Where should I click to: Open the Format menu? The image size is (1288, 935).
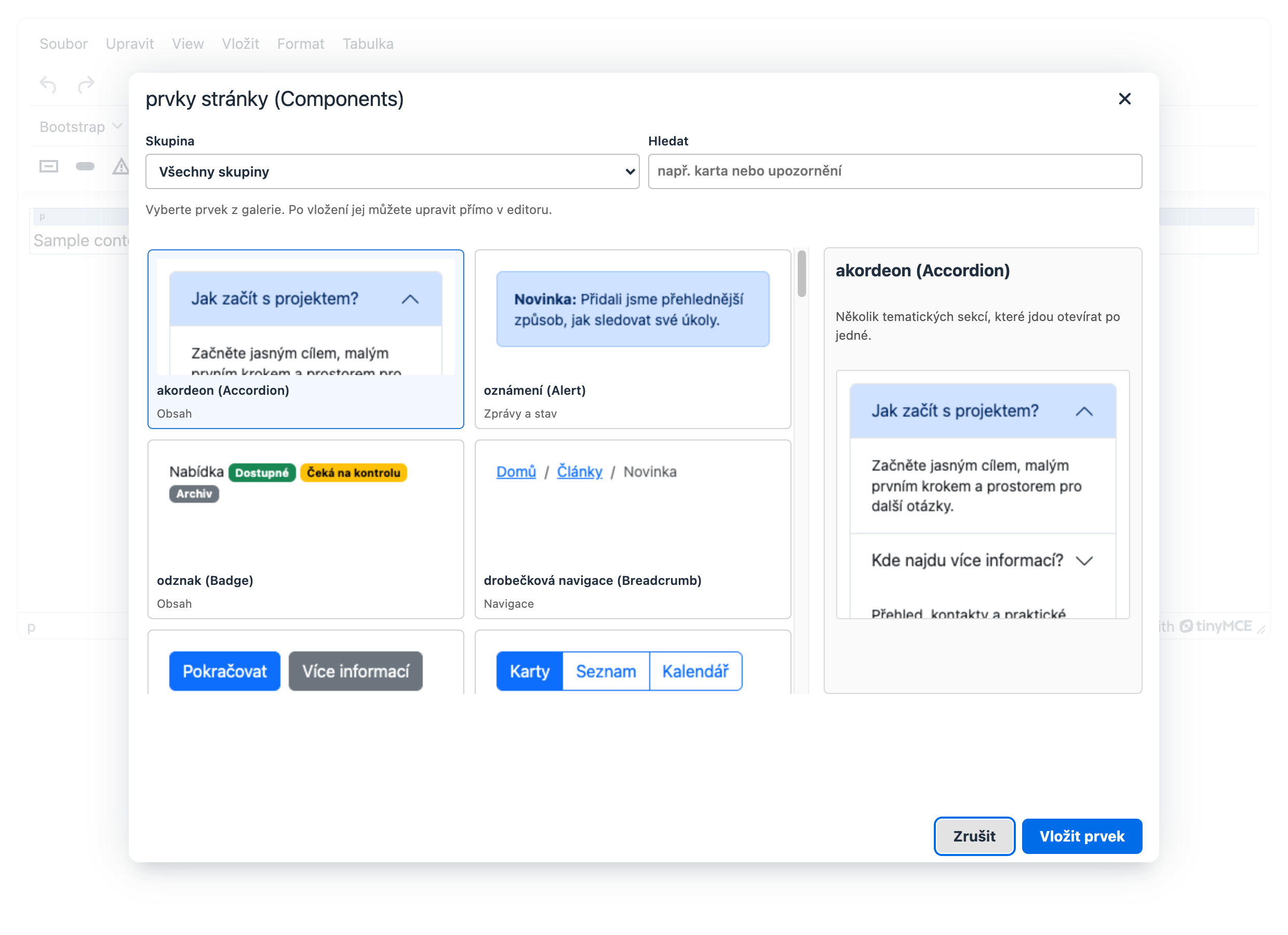click(300, 44)
